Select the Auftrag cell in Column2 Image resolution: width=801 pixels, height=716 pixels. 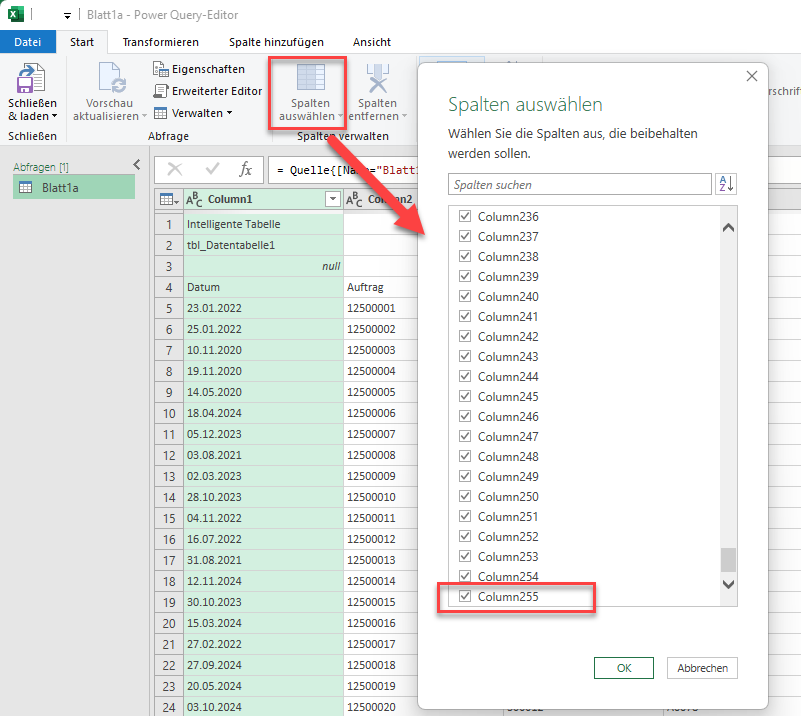click(381, 287)
